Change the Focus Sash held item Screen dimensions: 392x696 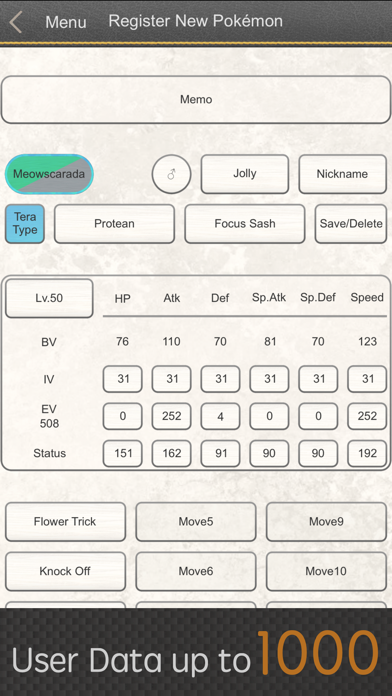coord(245,224)
